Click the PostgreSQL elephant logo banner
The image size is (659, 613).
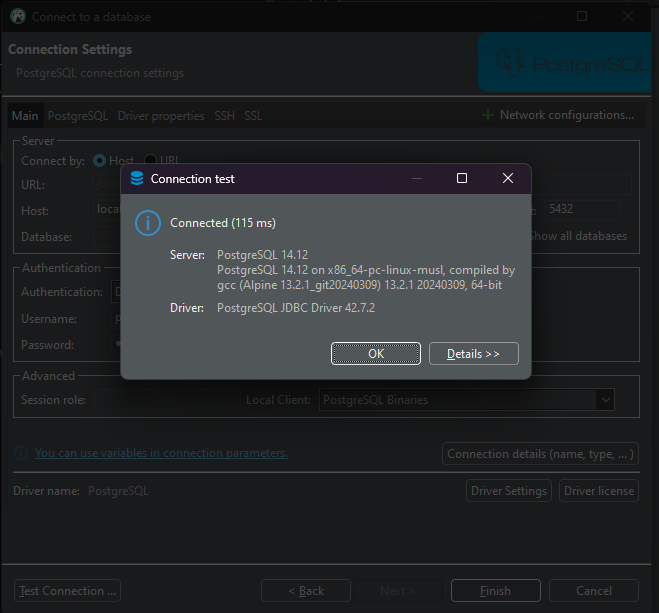[564, 63]
